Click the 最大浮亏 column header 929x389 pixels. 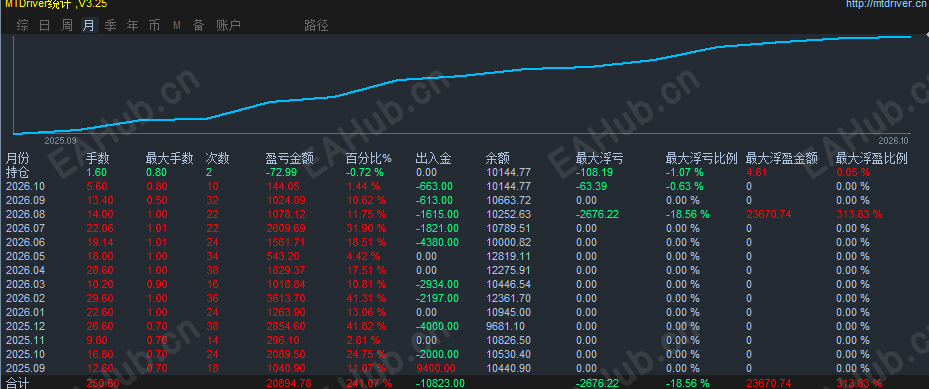point(600,159)
